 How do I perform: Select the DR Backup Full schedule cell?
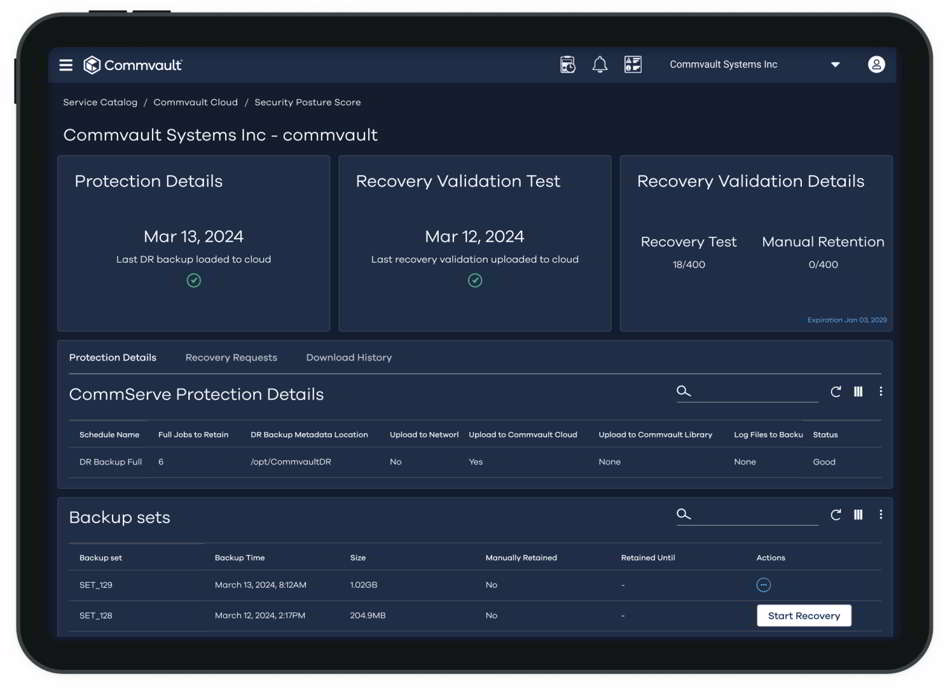point(110,462)
